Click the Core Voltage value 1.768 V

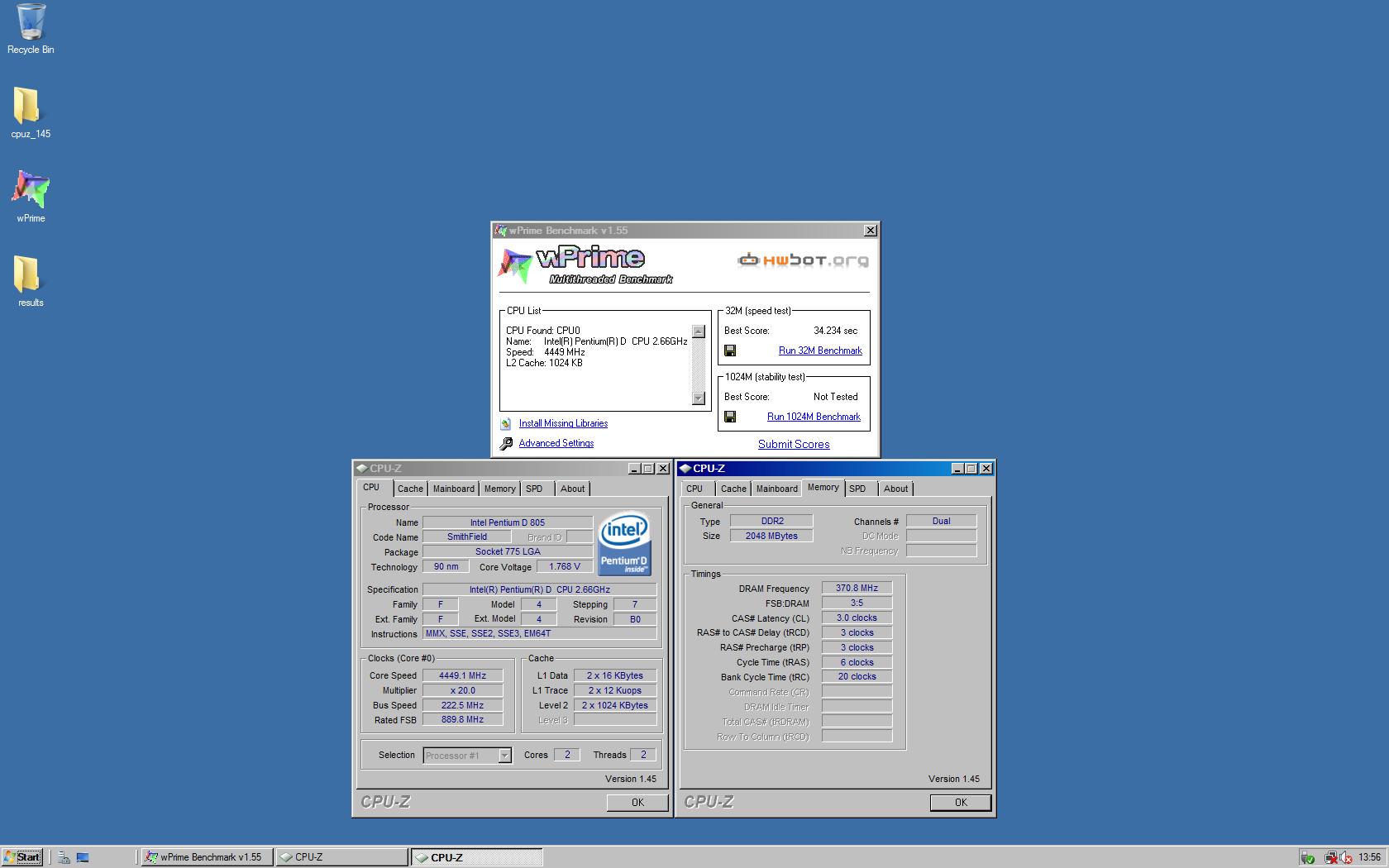(x=565, y=566)
